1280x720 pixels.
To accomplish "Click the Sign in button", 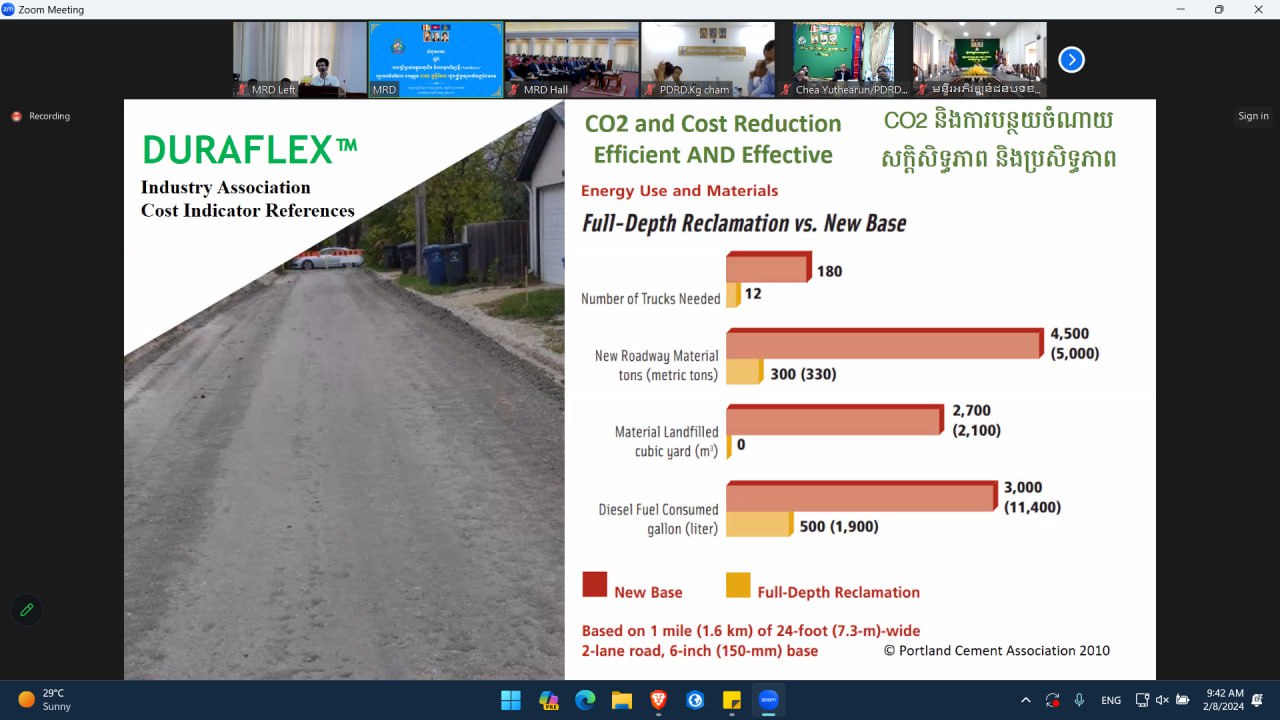I will [1253, 116].
